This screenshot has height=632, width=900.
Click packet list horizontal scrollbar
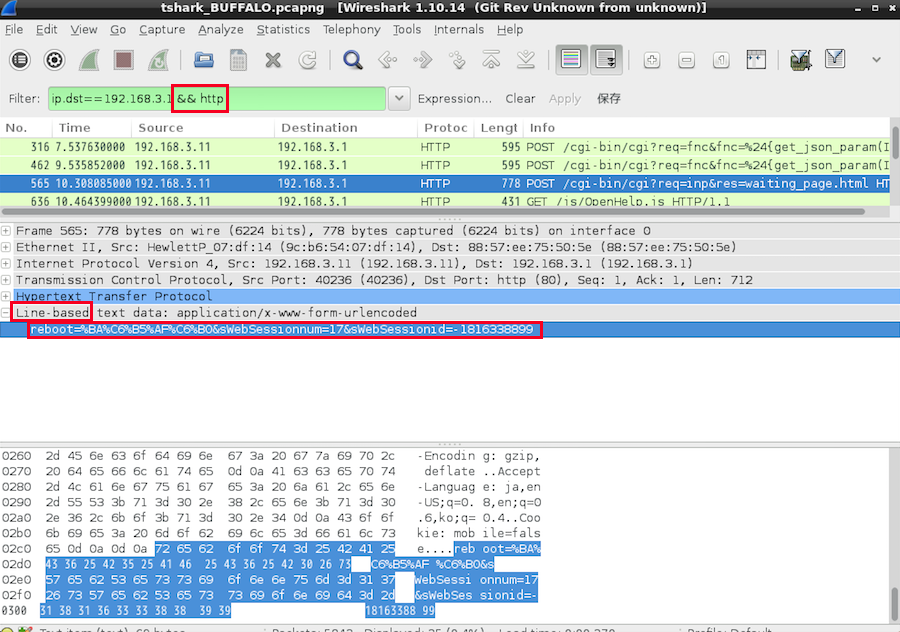tap(432, 211)
